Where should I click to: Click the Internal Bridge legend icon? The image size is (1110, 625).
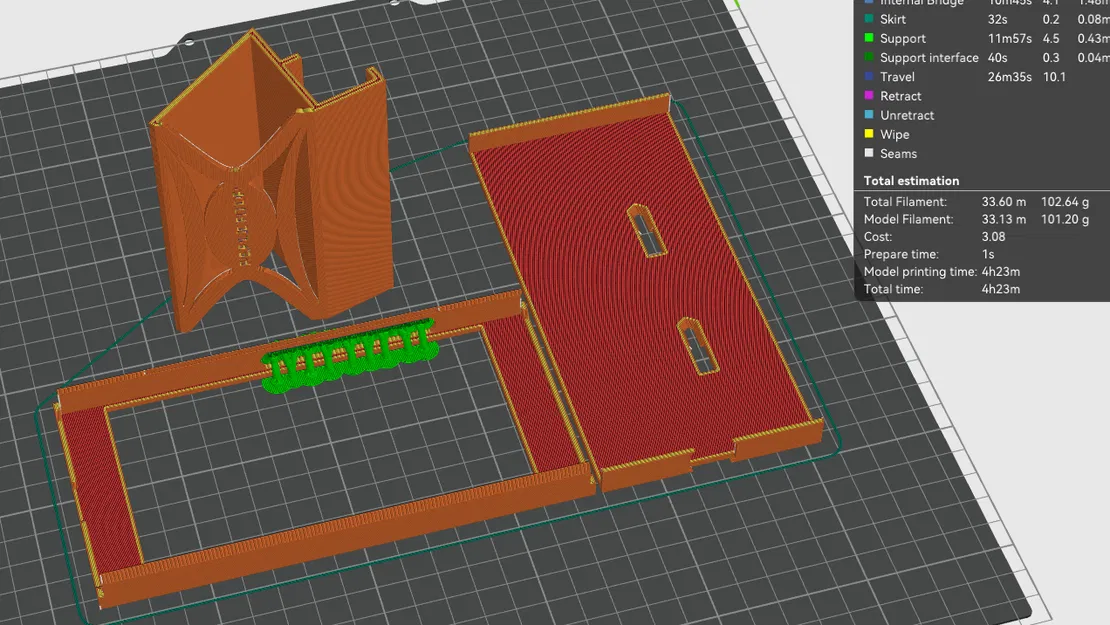(868, 3)
